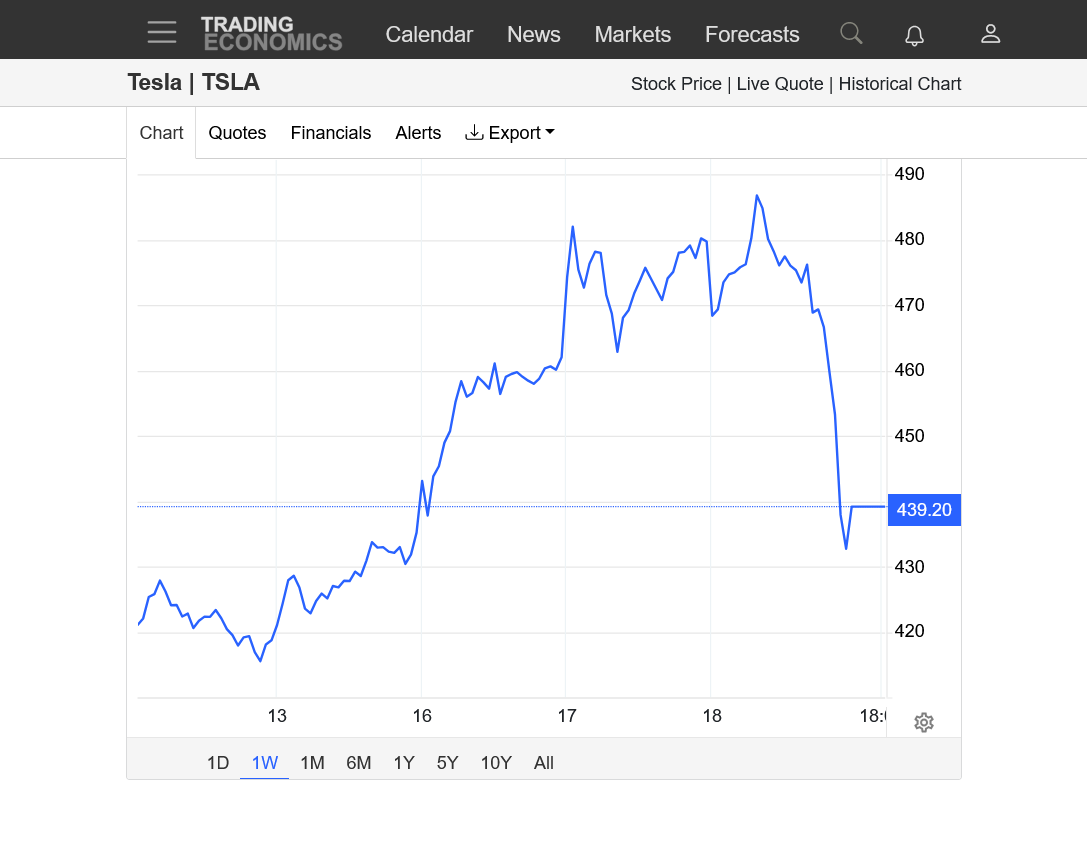1087x849 pixels.
Task: Click the 470 price axis label
Action: tap(910, 305)
